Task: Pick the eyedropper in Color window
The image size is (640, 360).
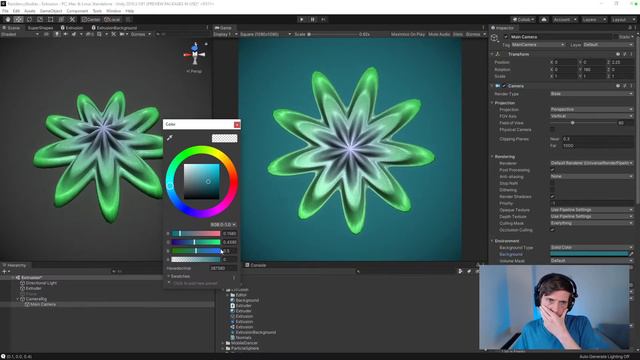Action: pyautogui.click(x=169, y=138)
